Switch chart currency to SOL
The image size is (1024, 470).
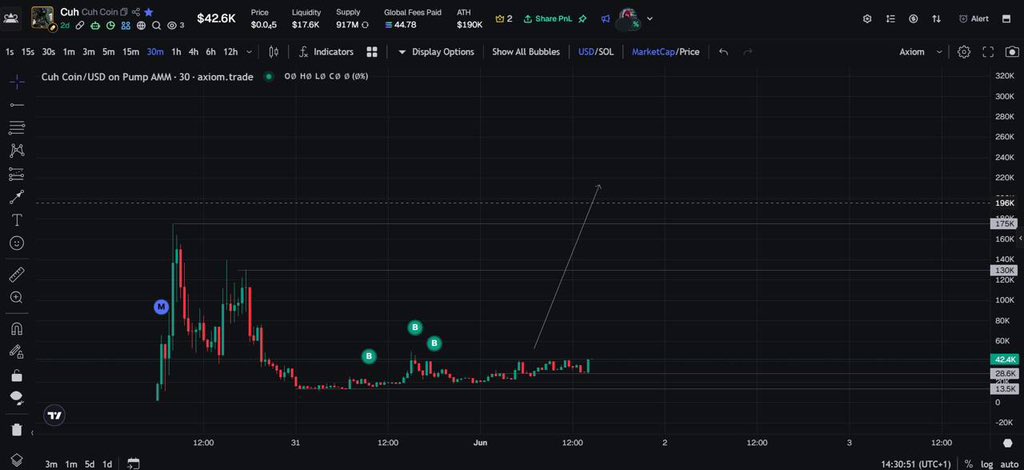[x=606, y=52]
